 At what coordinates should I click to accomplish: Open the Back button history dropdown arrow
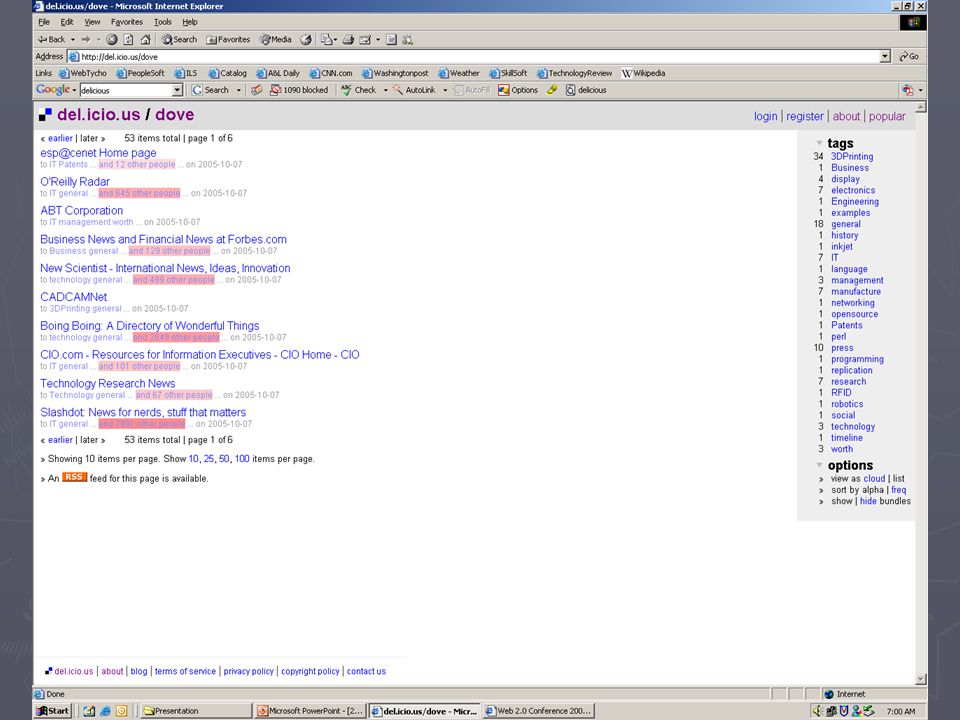tap(73, 40)
